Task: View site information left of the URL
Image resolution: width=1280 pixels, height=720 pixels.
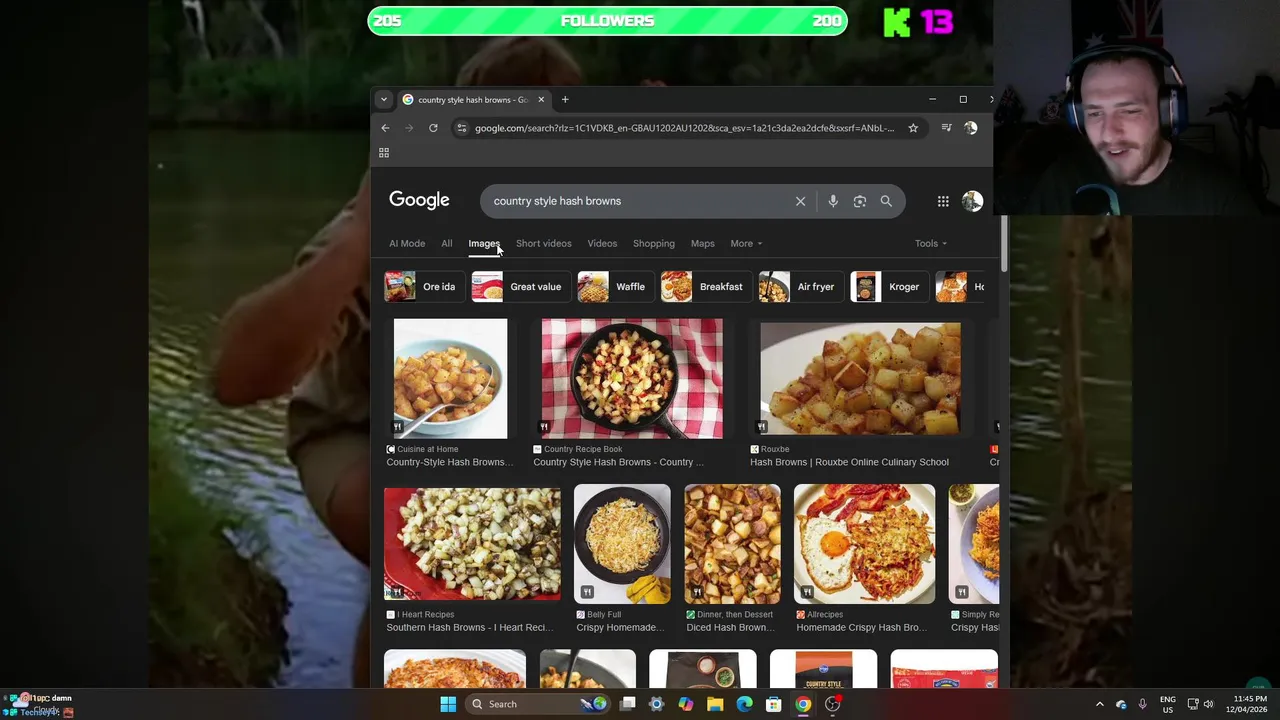Action: tap(461, 128)
